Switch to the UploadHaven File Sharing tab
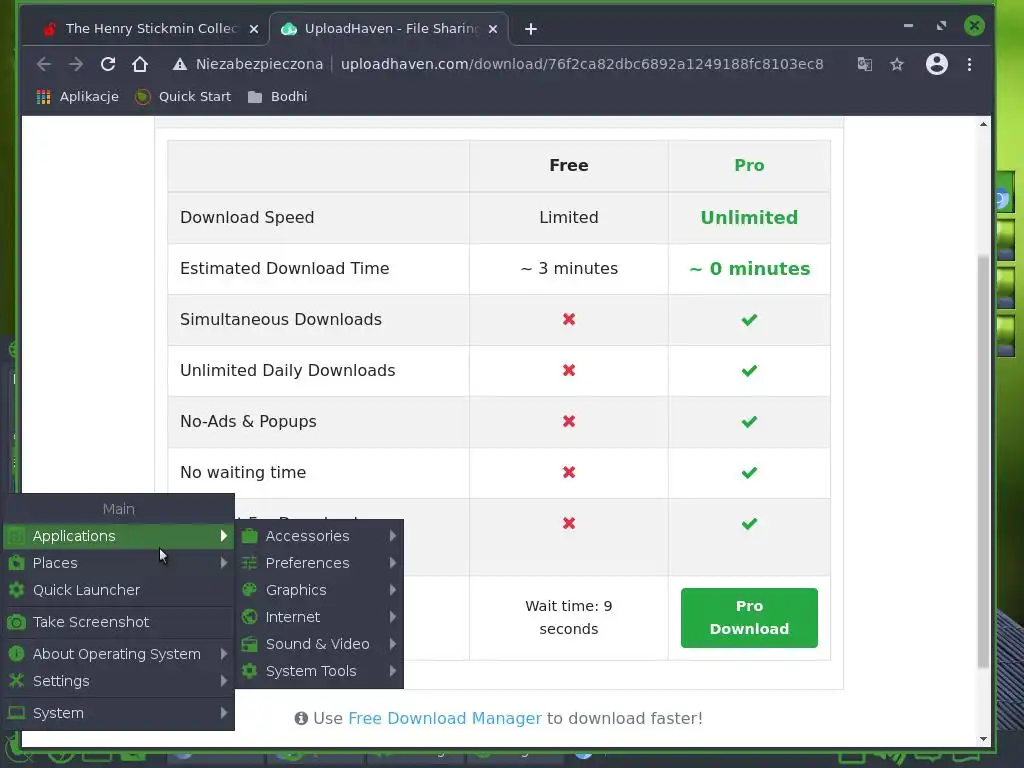 coord(389,29)
